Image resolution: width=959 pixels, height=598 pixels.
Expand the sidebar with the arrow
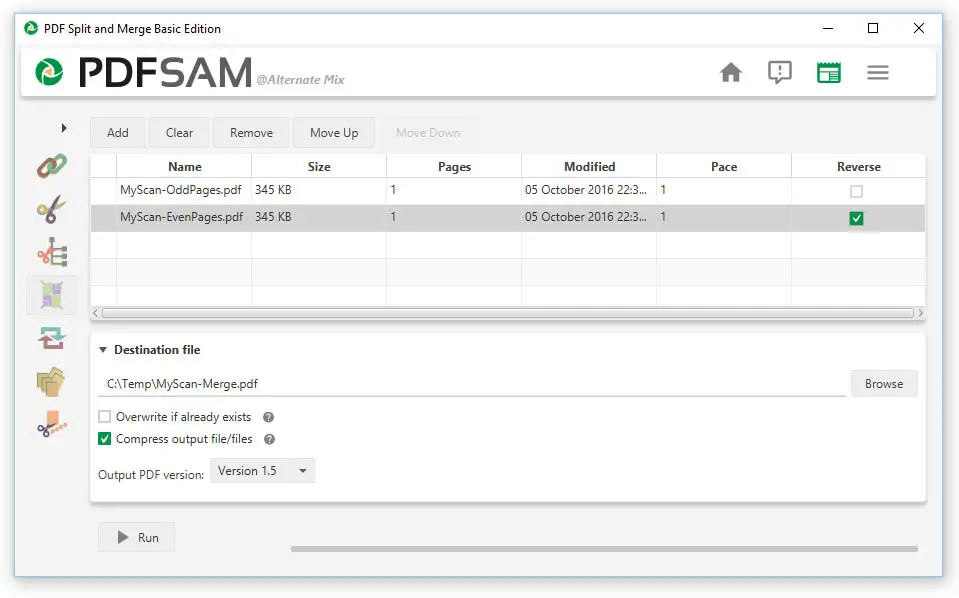(64, 128)
